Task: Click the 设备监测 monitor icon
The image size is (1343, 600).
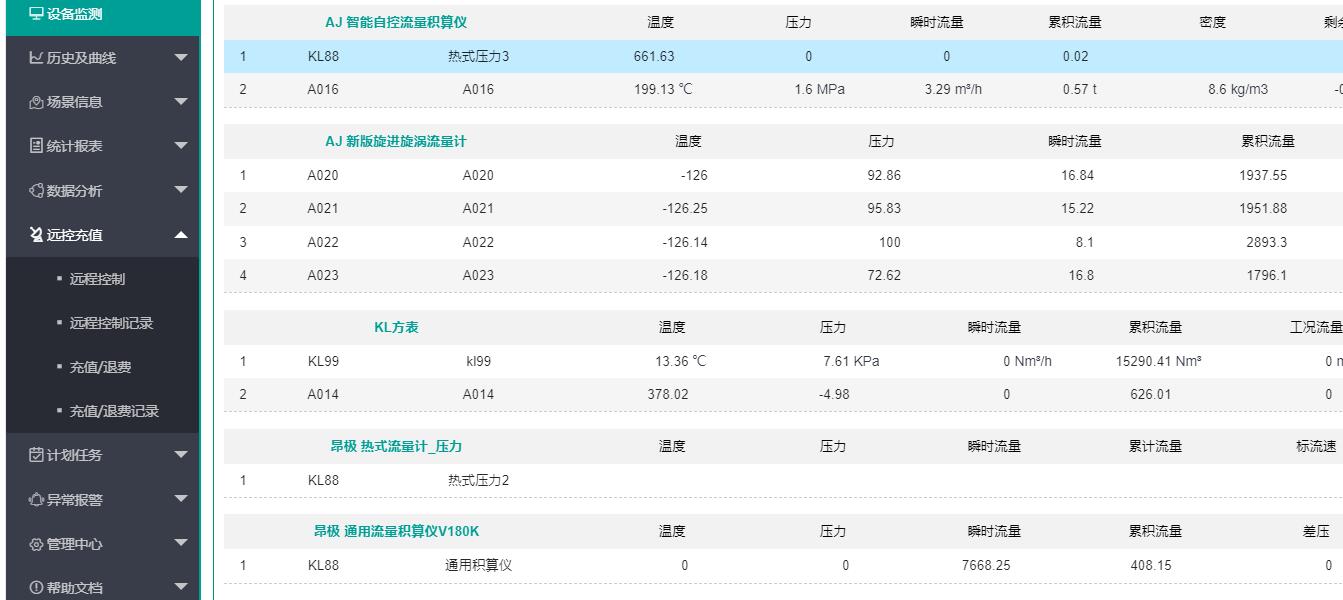Action: [x=36, y=14]
